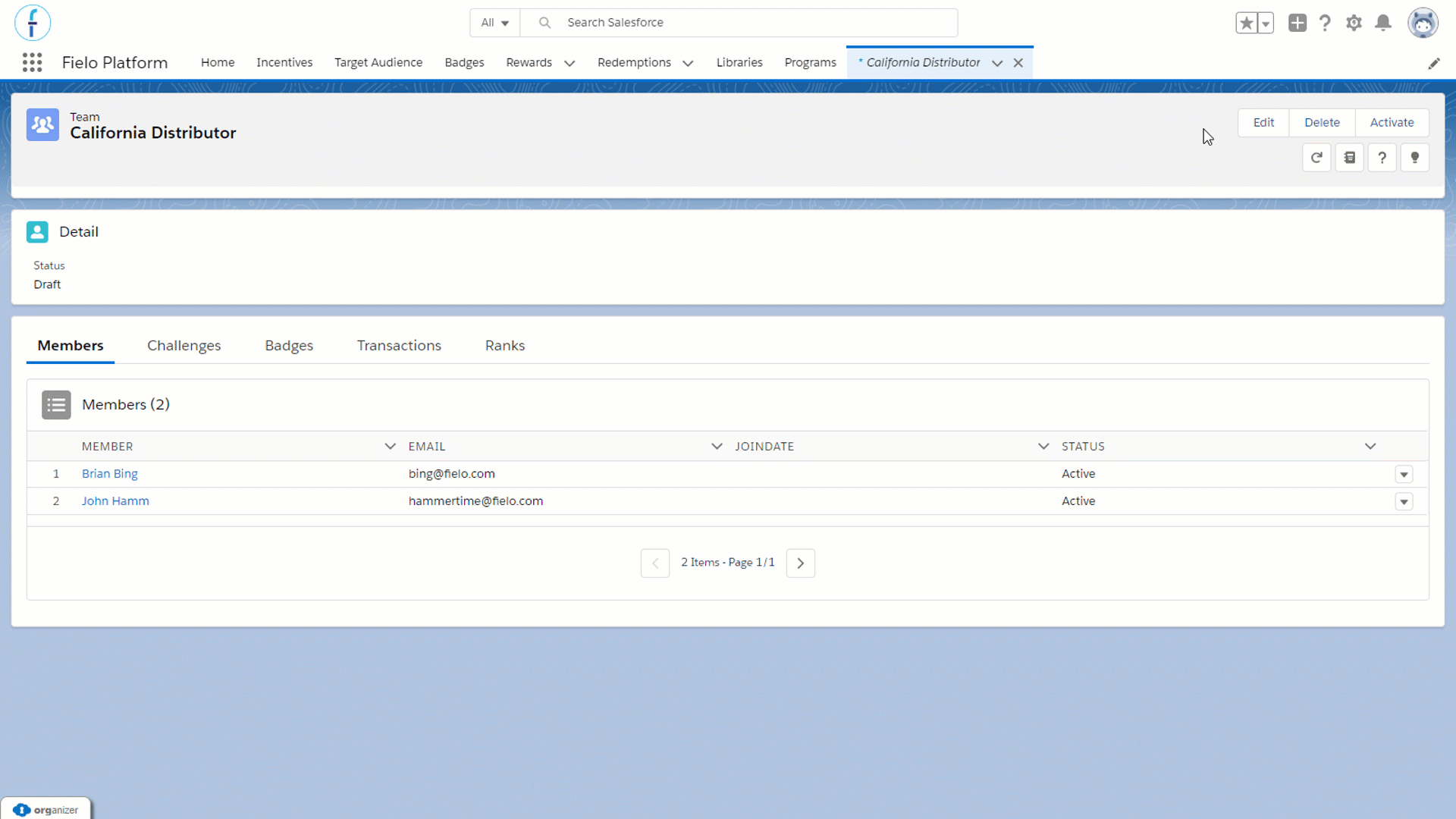Image resolution: width=1456 pixels, height=819 pixels.
Task: Open the App Launcher grid
Action: point(32,62)
